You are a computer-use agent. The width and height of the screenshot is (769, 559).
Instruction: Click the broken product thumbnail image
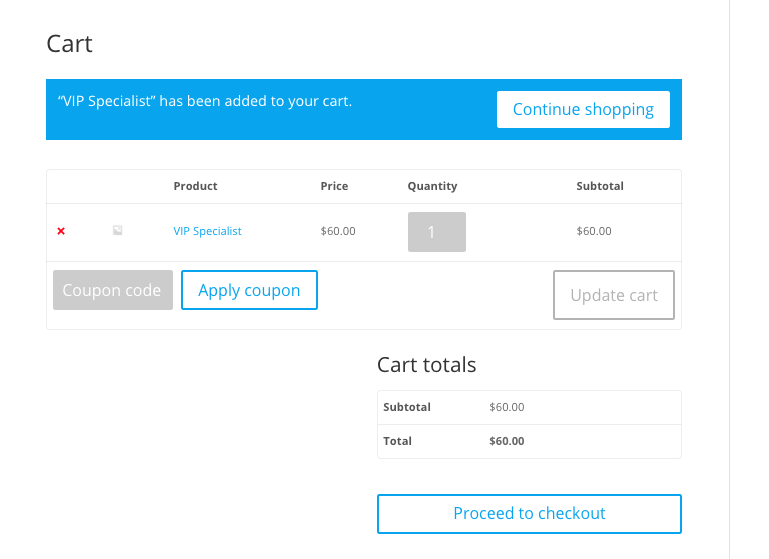click(117, 231)
